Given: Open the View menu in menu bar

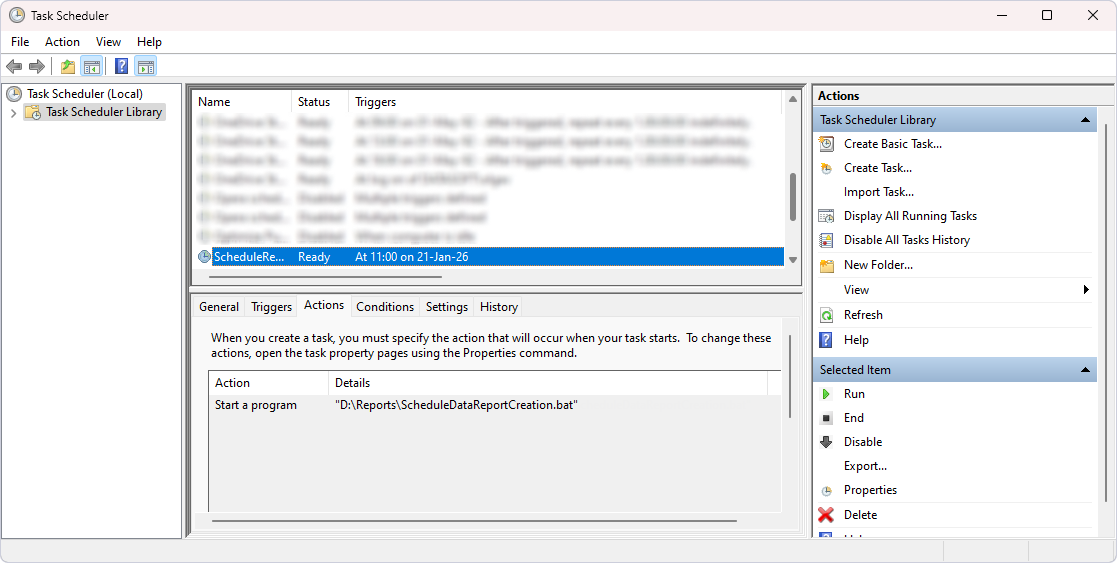Looking at the screenshot, I should coord(108,42).
